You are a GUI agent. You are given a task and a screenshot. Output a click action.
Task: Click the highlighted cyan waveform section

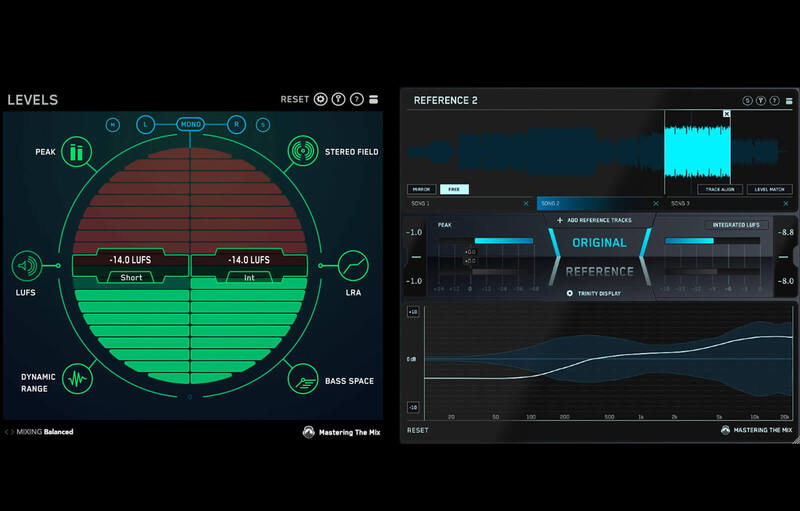pos(697,152)
